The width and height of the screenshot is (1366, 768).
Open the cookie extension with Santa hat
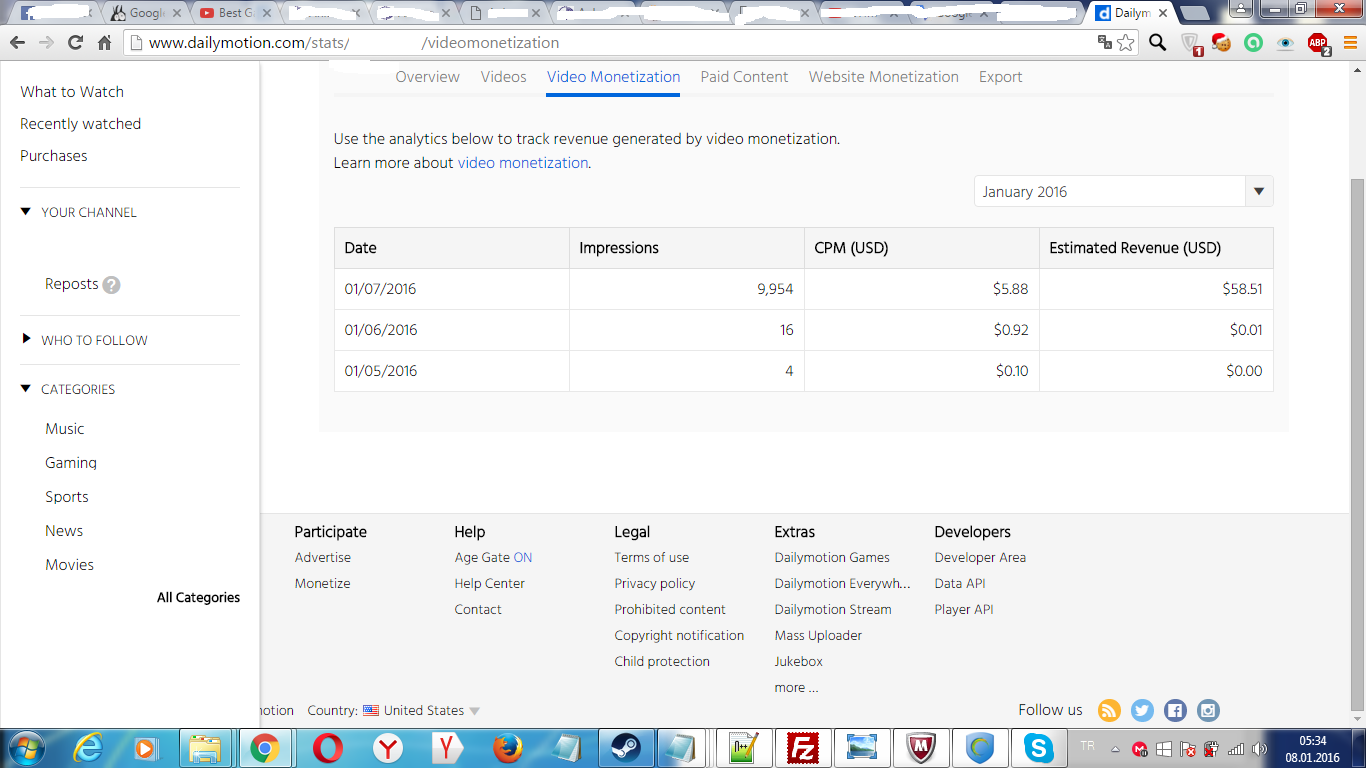pyautogui.click(x=1220, y=43)
